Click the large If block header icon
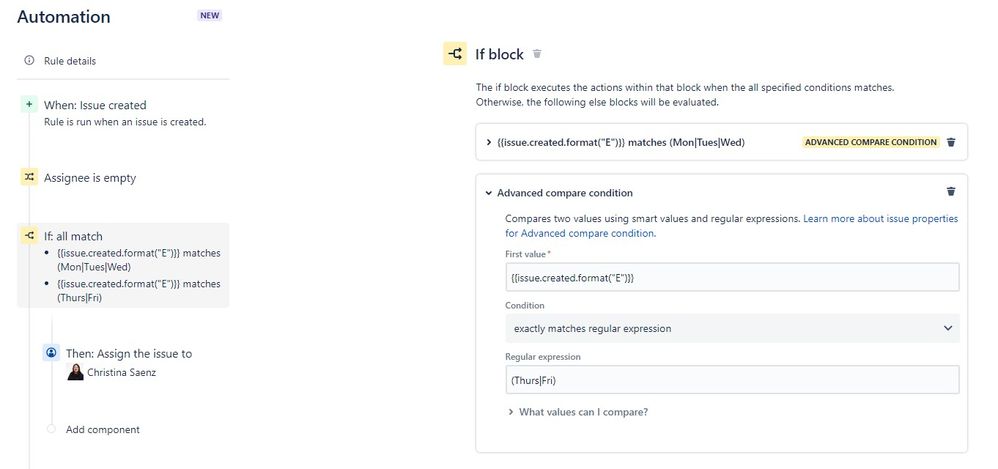 pos(454,54)
